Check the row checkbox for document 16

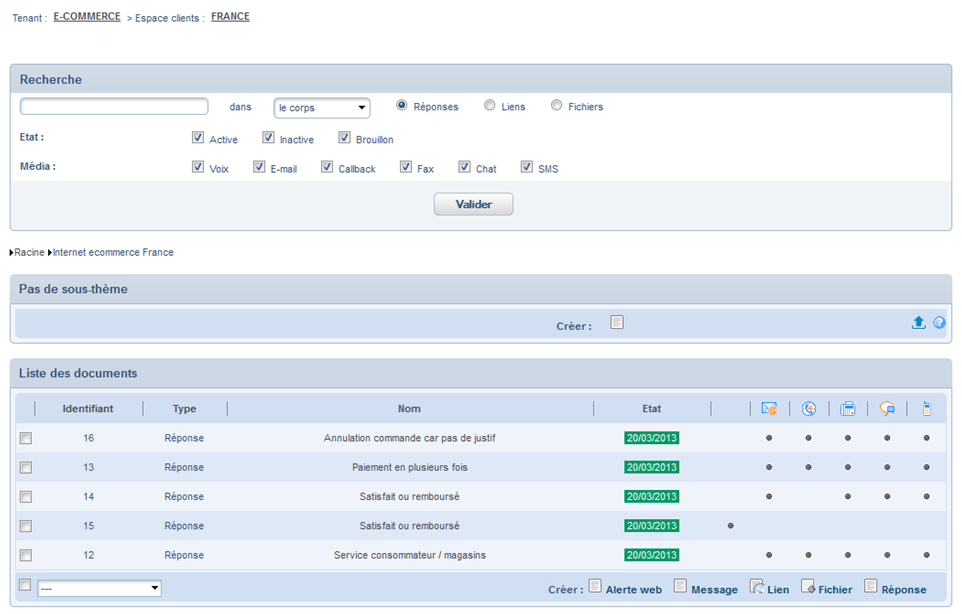point(26,438)
